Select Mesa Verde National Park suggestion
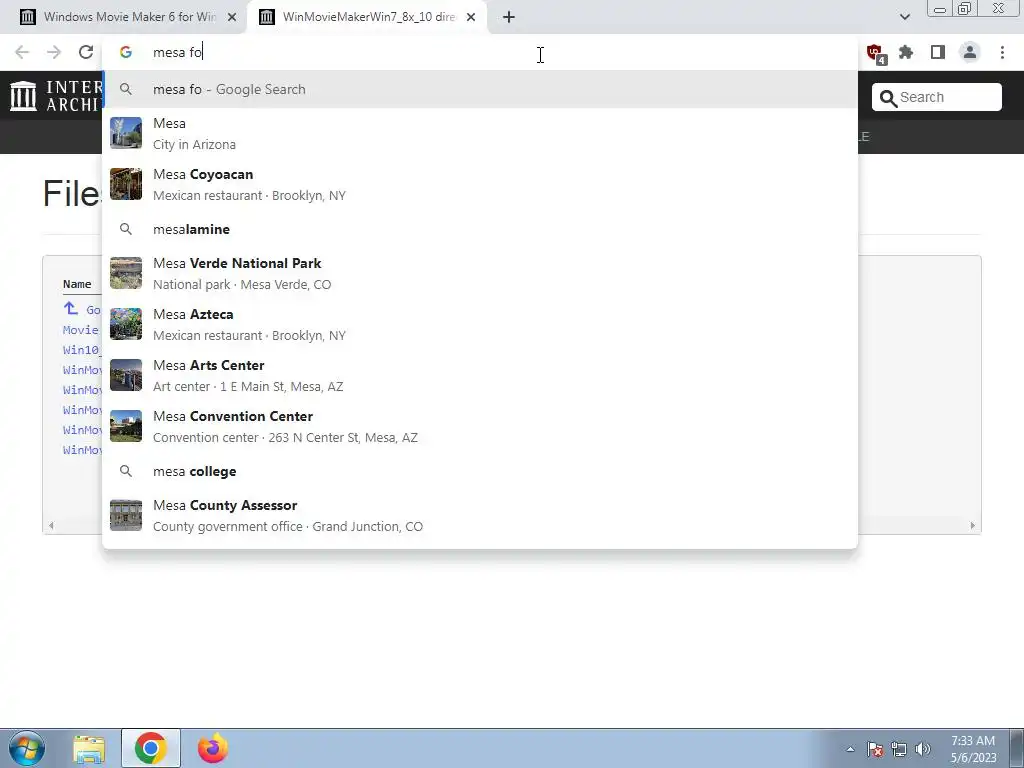The width and height of the screenshot is (1024, 768). point(480,273)
